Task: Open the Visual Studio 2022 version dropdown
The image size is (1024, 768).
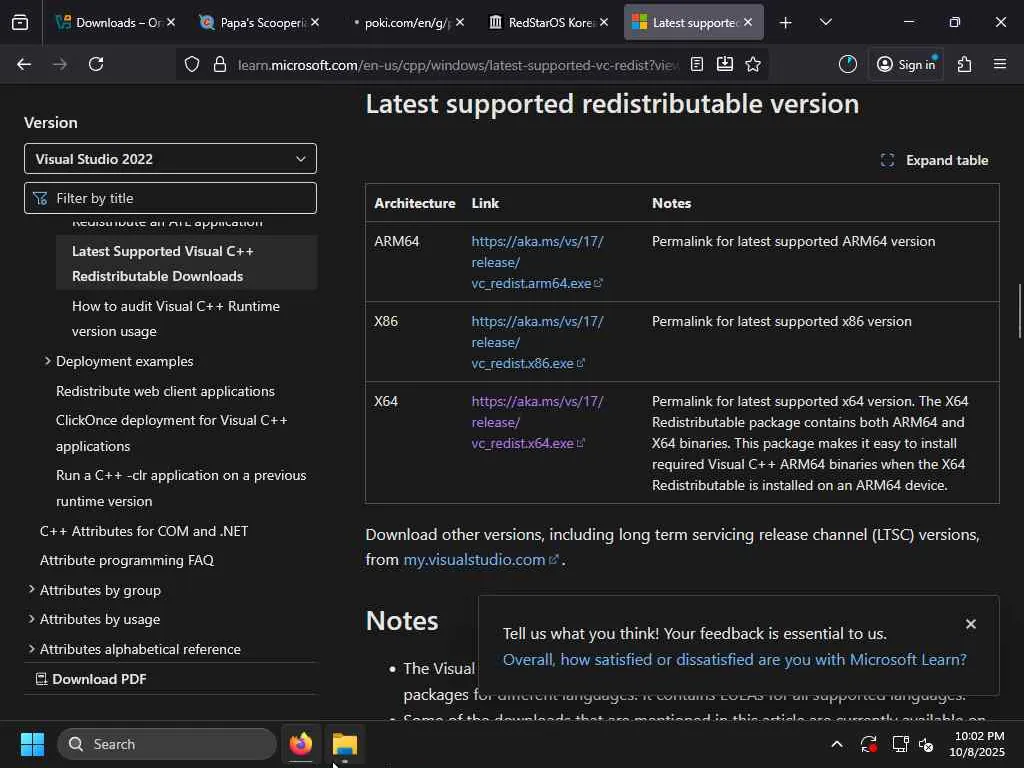Action: [x=170, y=159]
